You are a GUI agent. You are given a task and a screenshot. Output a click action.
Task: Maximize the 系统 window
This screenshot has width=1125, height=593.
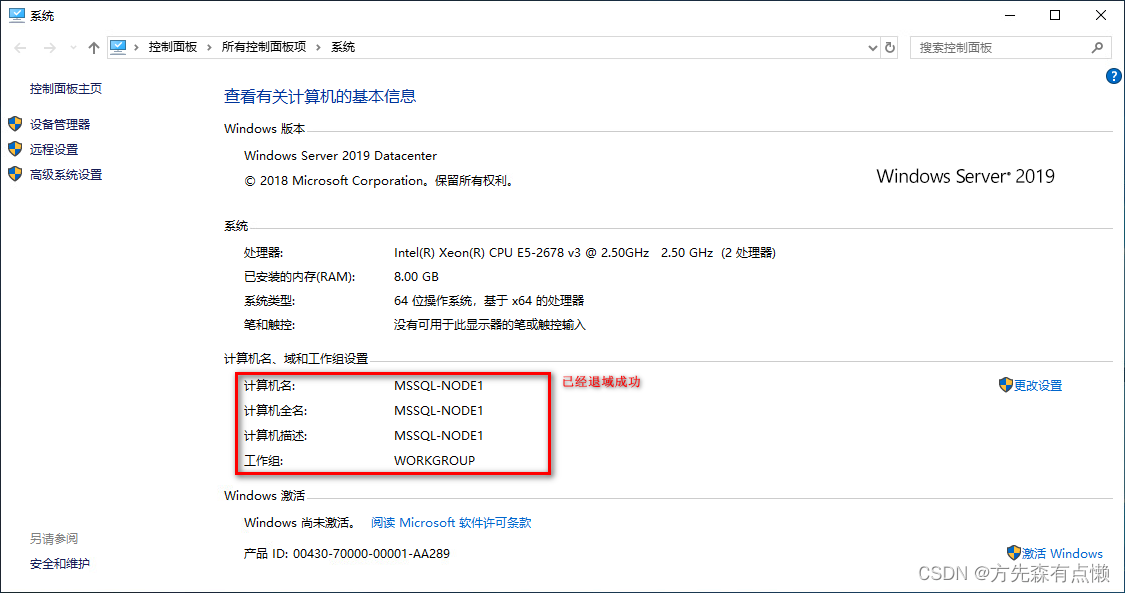1055,16
